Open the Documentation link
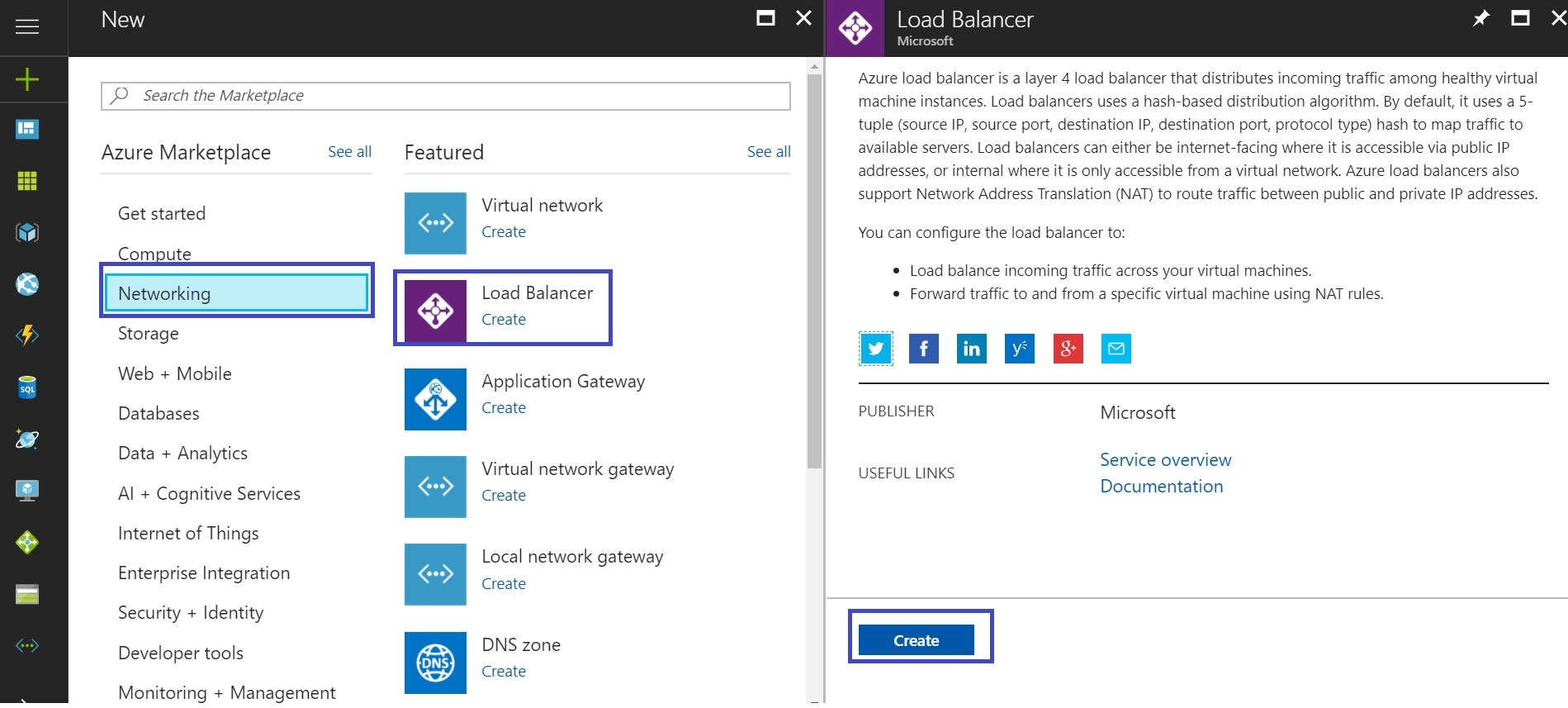This screenshot has height=708, width=1568. click(1161, 487)
